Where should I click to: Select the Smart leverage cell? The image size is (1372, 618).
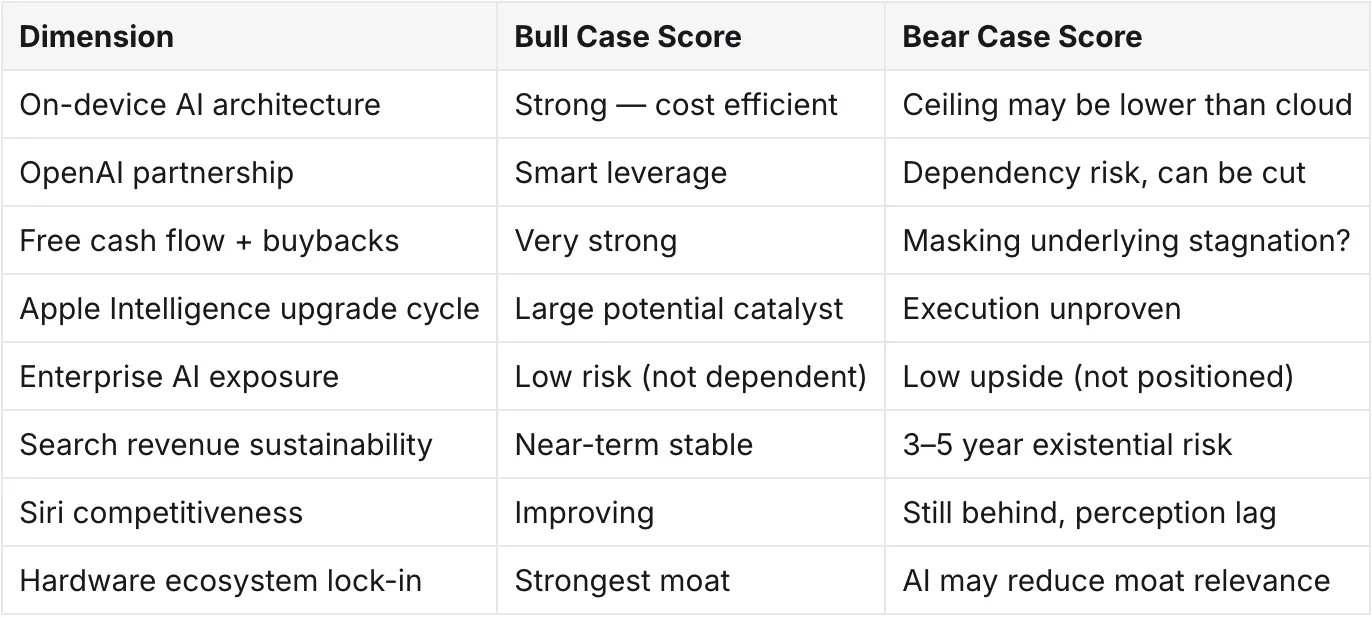[691, 172]
